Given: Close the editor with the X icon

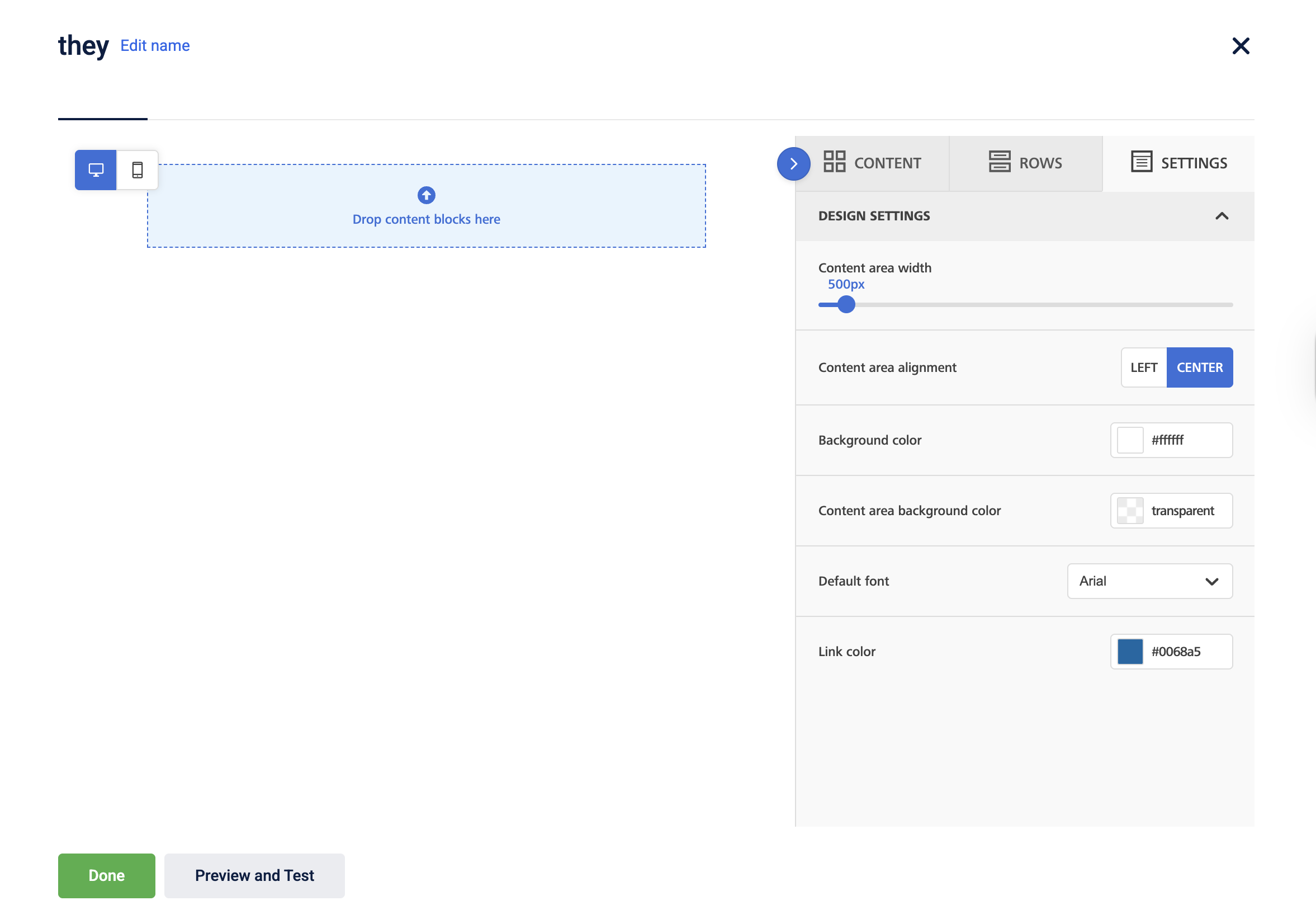Looking at the screenshot, I should [1241, 46].
